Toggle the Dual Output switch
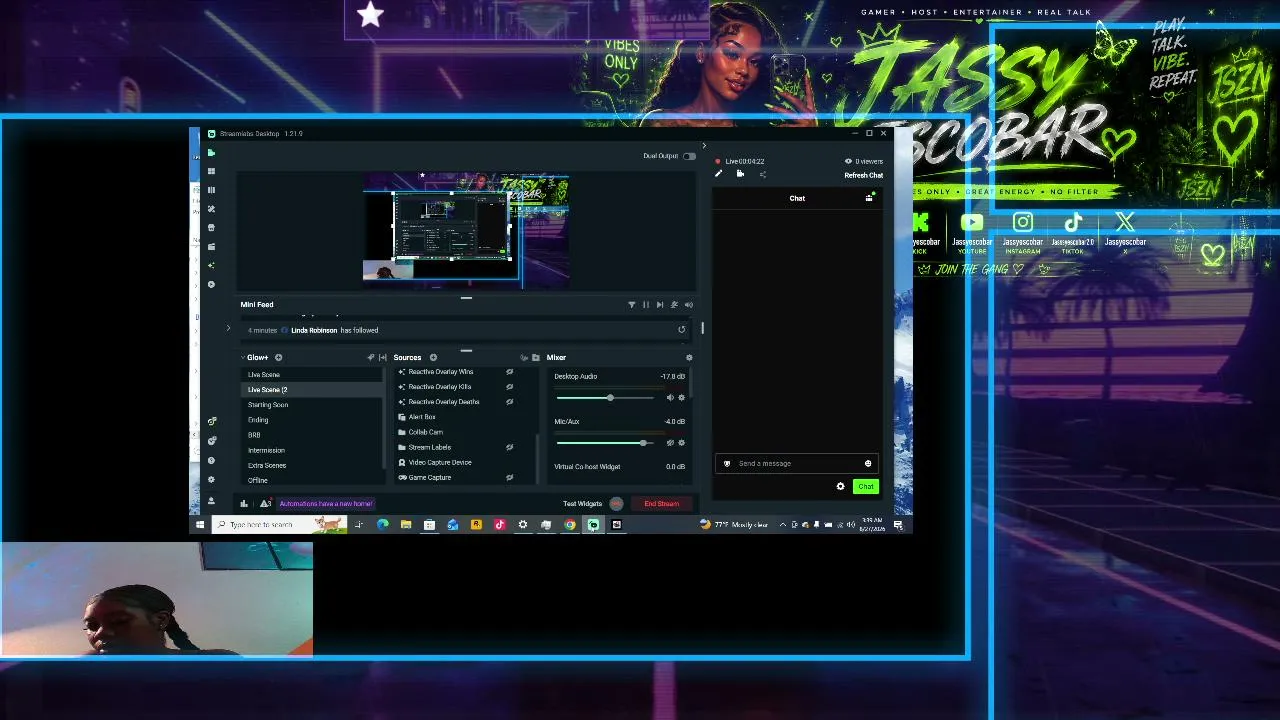Image resolution: width=1280 pixels, height=720 pixels. tap(689, 156)
